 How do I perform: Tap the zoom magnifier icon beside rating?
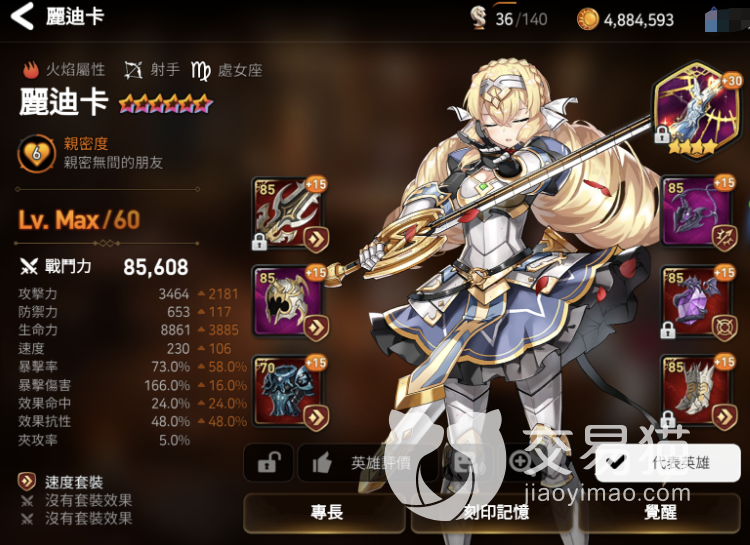click(x=518, y=462)
